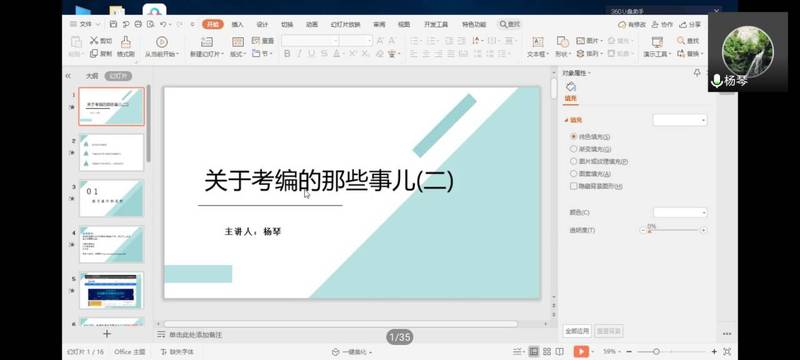Select the gradient fill radio option
Image resolution: width=800 pixels, height=360 pixels.
pyautogui.click(x=573, y=149)
